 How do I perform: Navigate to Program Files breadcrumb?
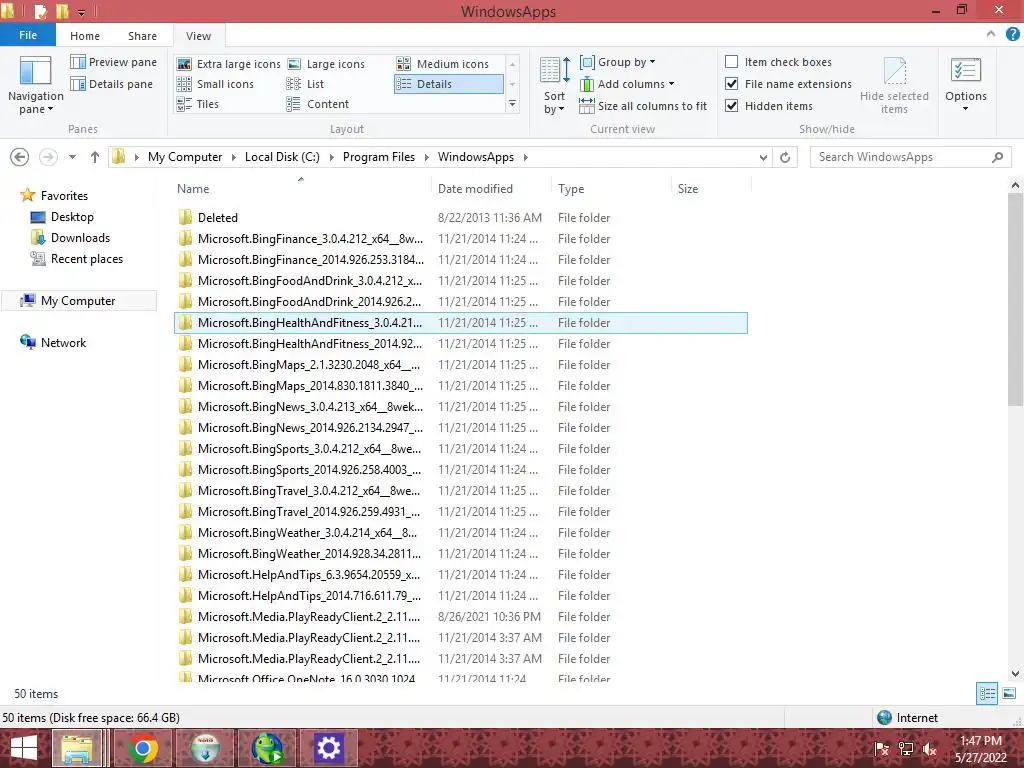pos(379,157)
